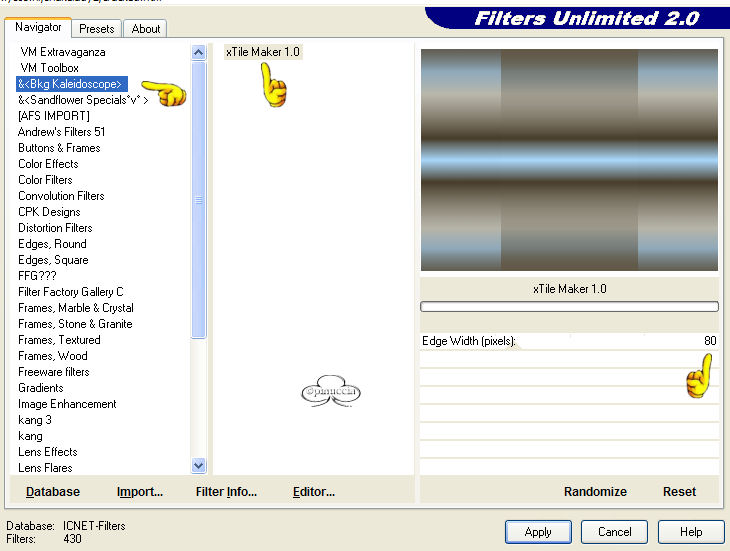Viewport: 730px width, 551px height.
Task: Select the Convolution Filters category
Action: point(61,196)
